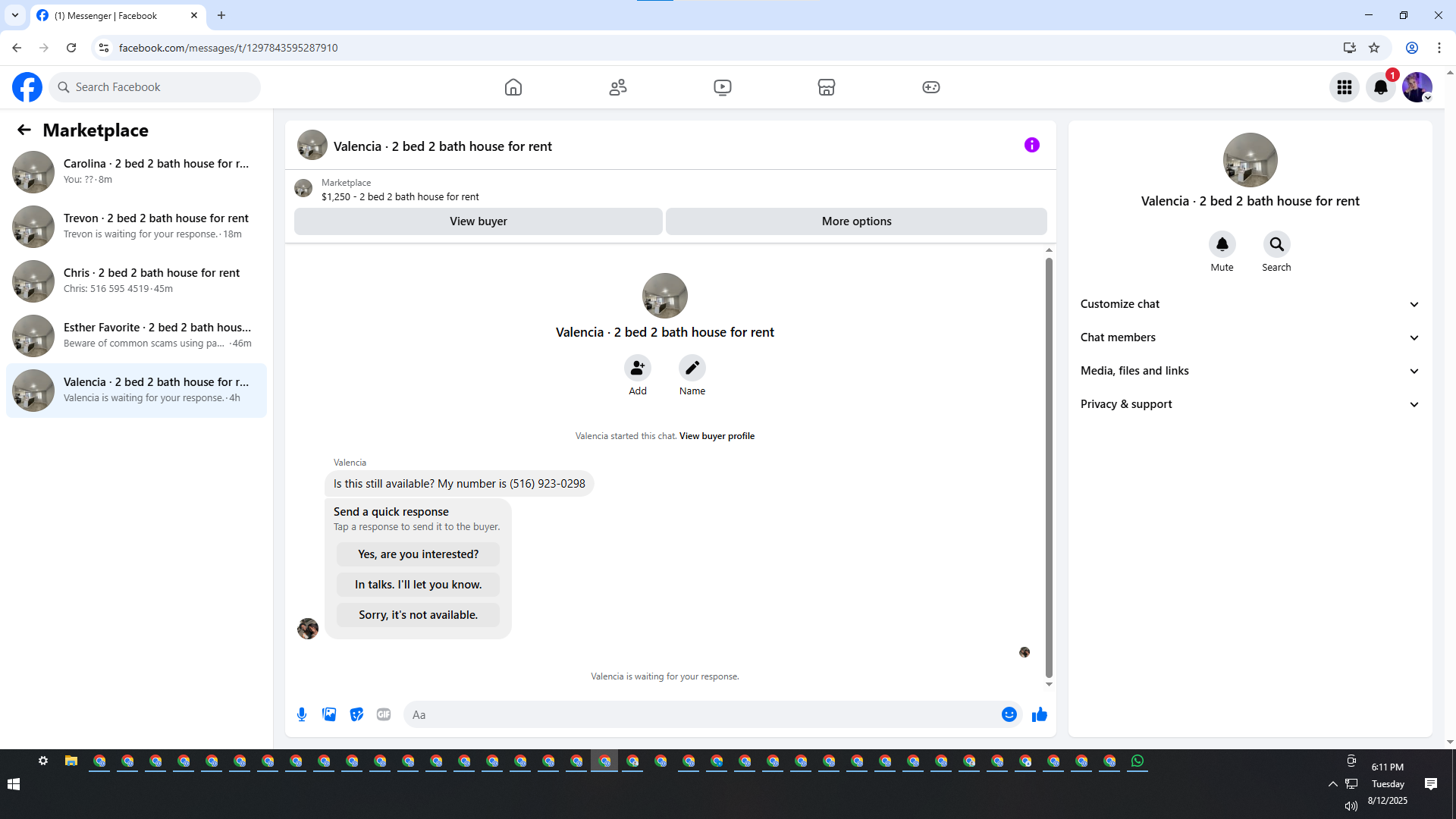Expand Privacy & support section
Viewport: 1456px width, 819px height.
point(1250,404)
